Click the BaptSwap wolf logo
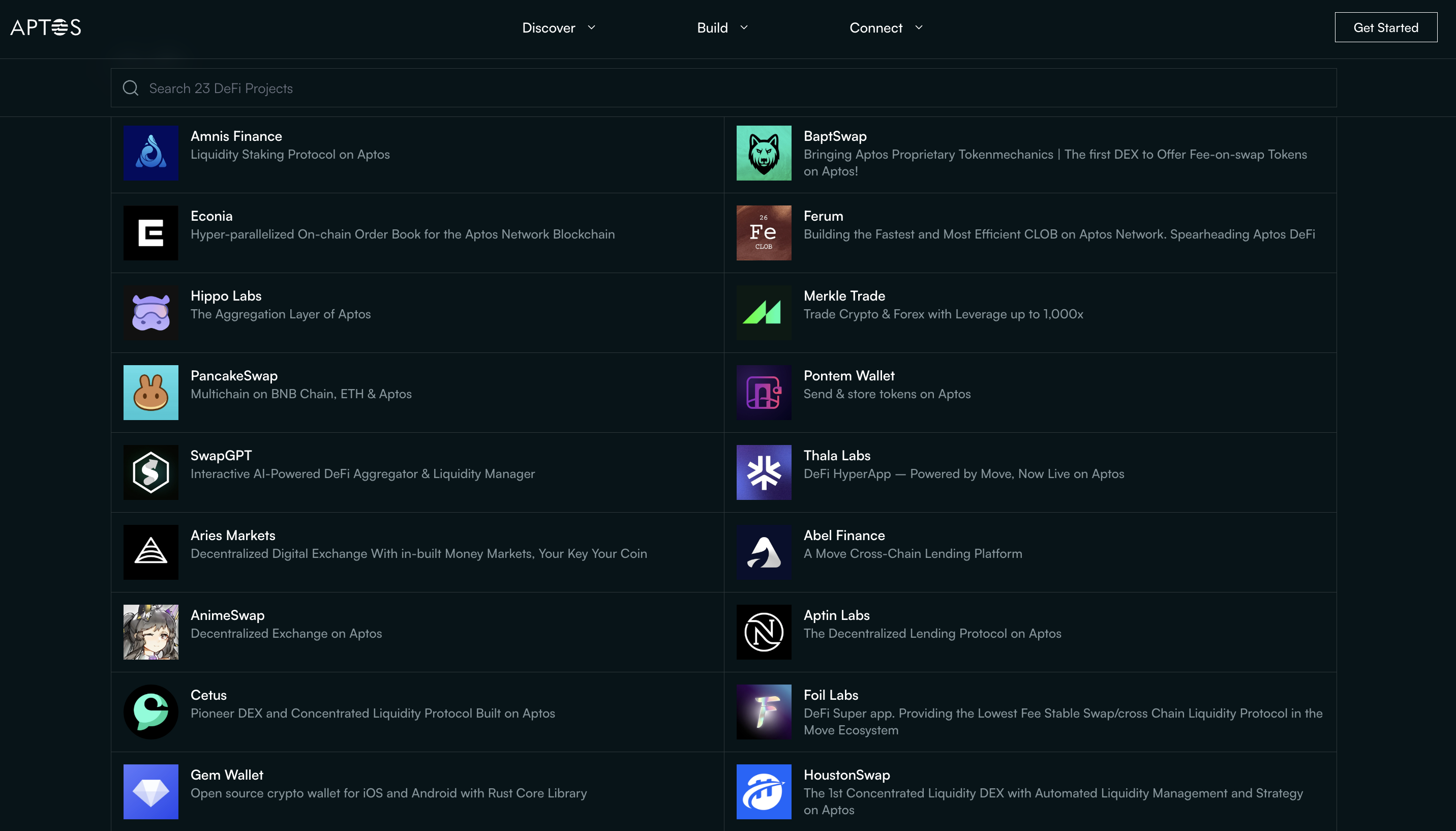Image resolution: width=1456 pixels, height=831 pixels. (764, 153)
